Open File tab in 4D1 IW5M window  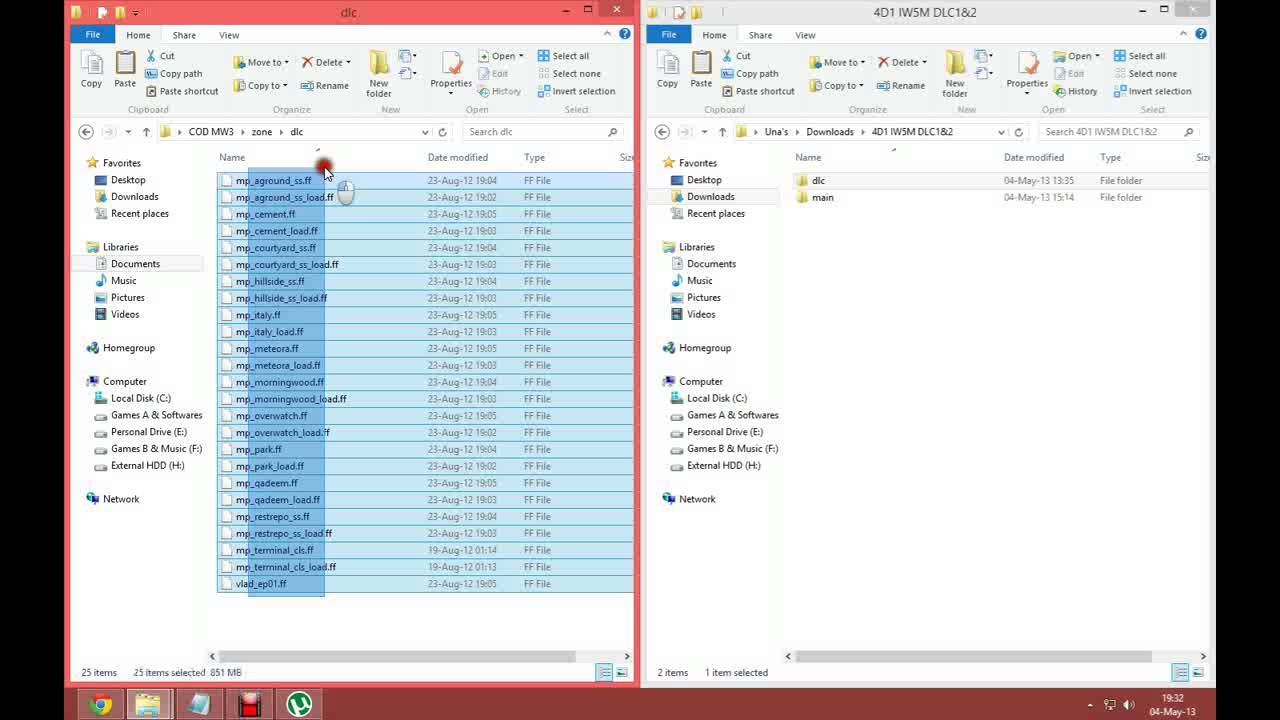point(668,35)
